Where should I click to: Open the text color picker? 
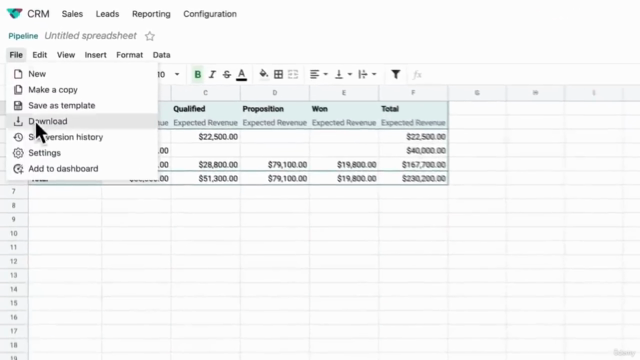242,74
